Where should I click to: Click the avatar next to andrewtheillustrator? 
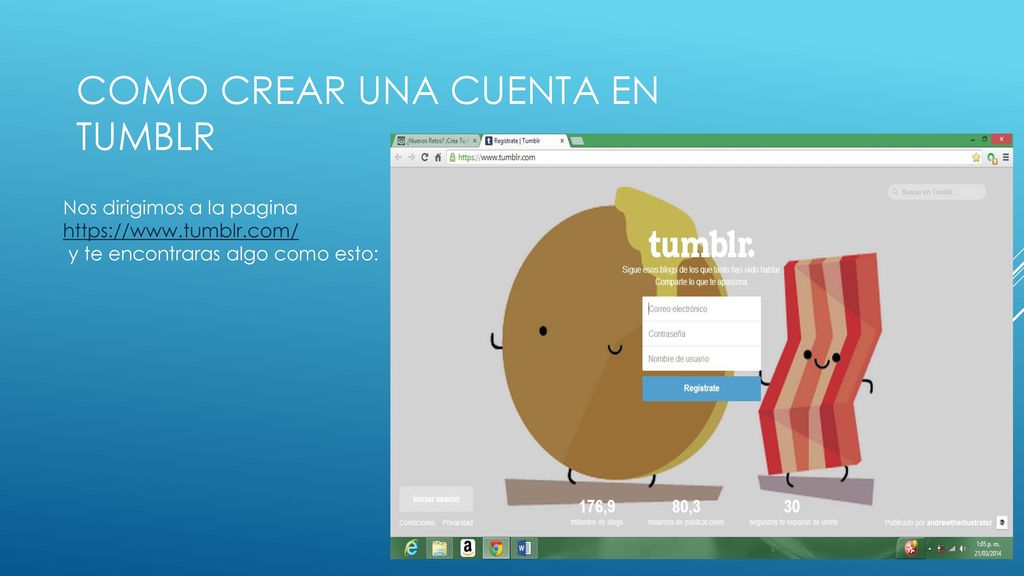[x=1002, y=522]
